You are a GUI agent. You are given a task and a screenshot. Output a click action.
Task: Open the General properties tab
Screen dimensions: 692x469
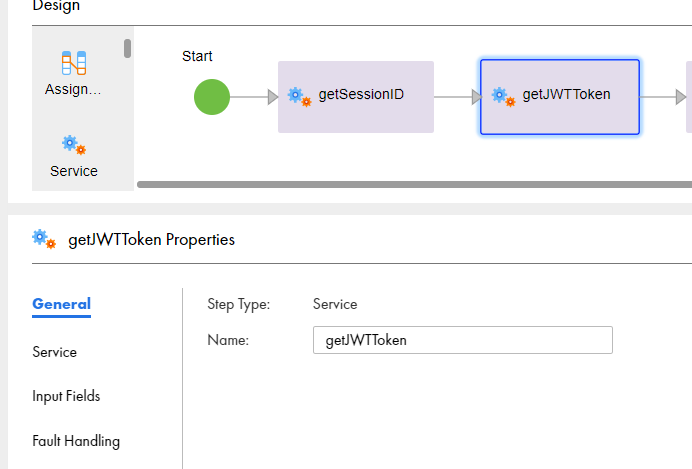click(x=62, y=304)
